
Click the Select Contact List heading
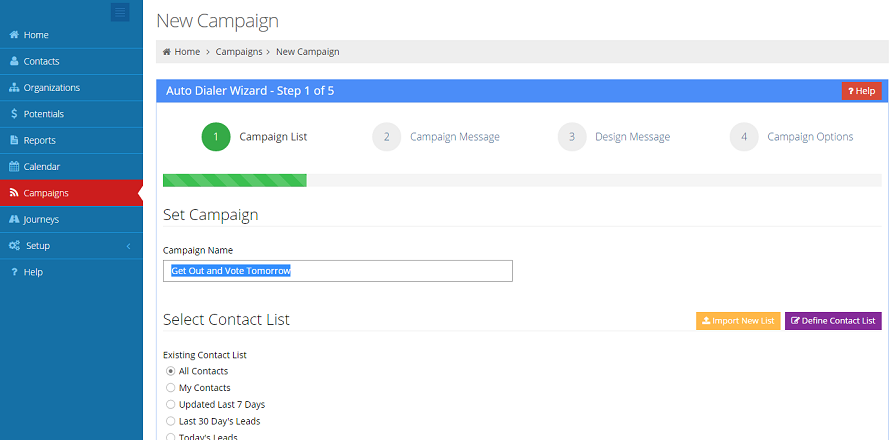point(226,319)
